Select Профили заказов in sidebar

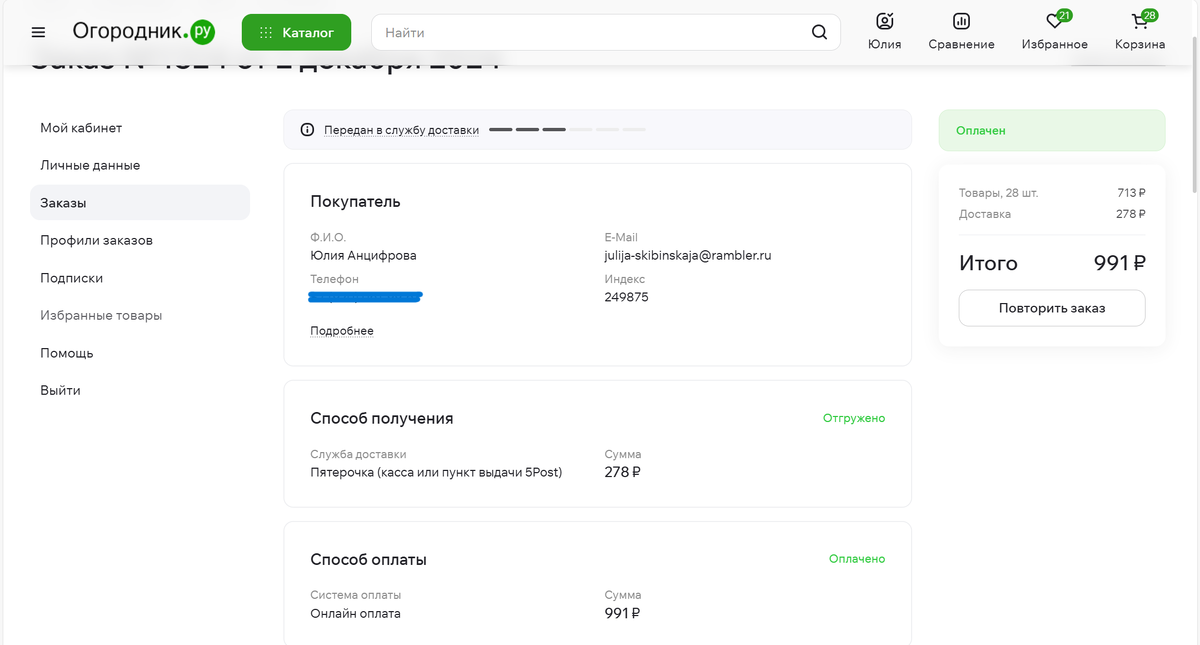[96, 240]
